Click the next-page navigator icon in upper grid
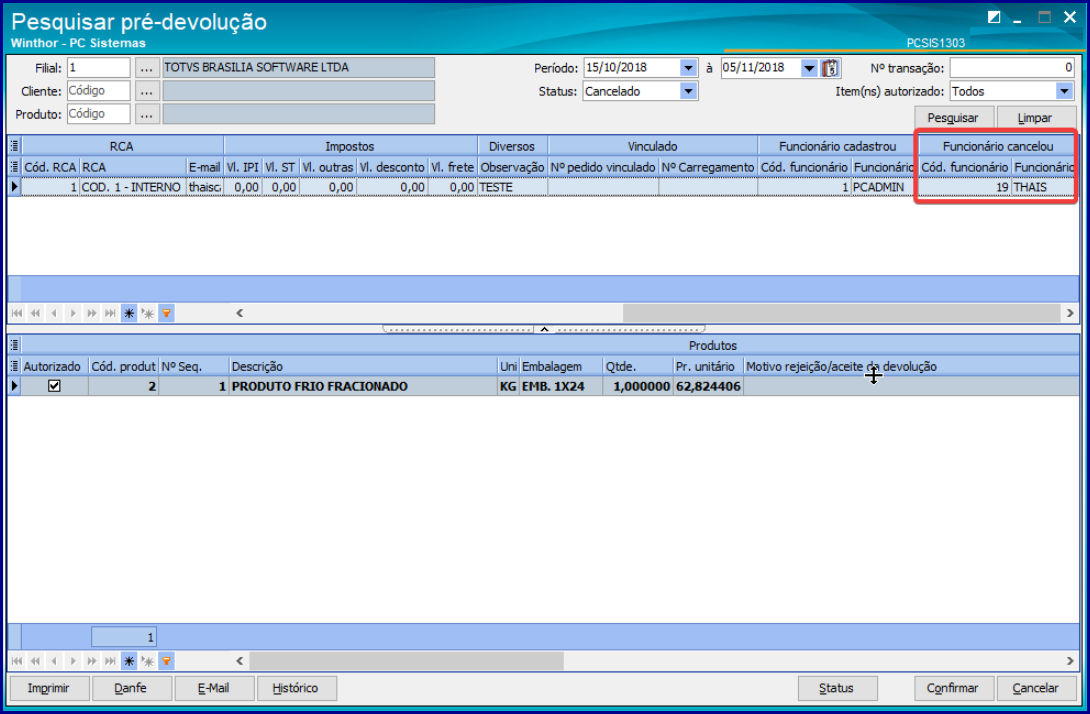The image size is (1090, 714). click(x=92, y=314)
